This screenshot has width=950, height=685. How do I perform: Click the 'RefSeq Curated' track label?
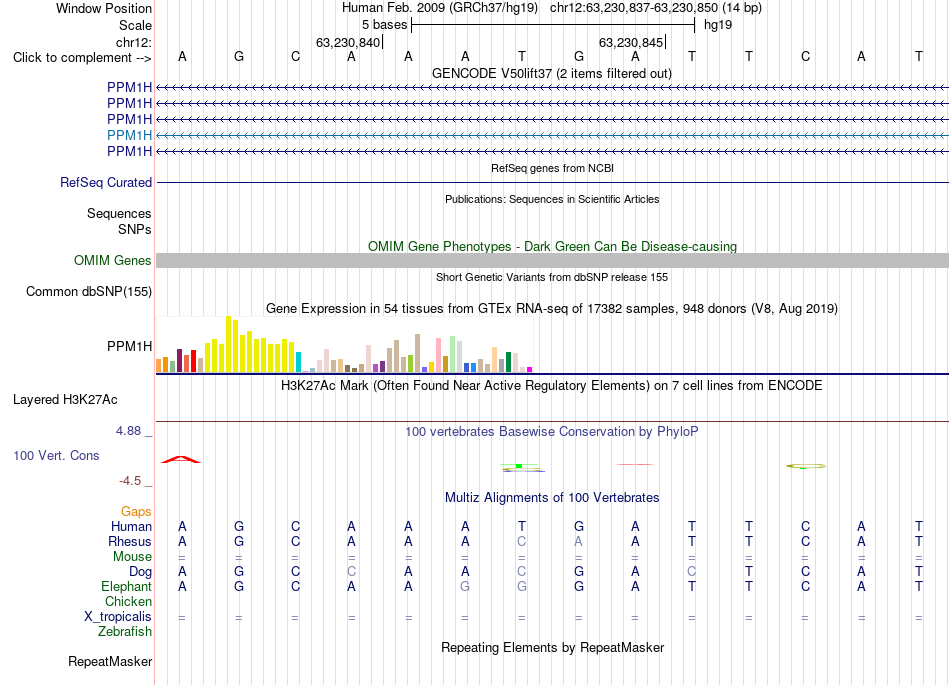105,182
